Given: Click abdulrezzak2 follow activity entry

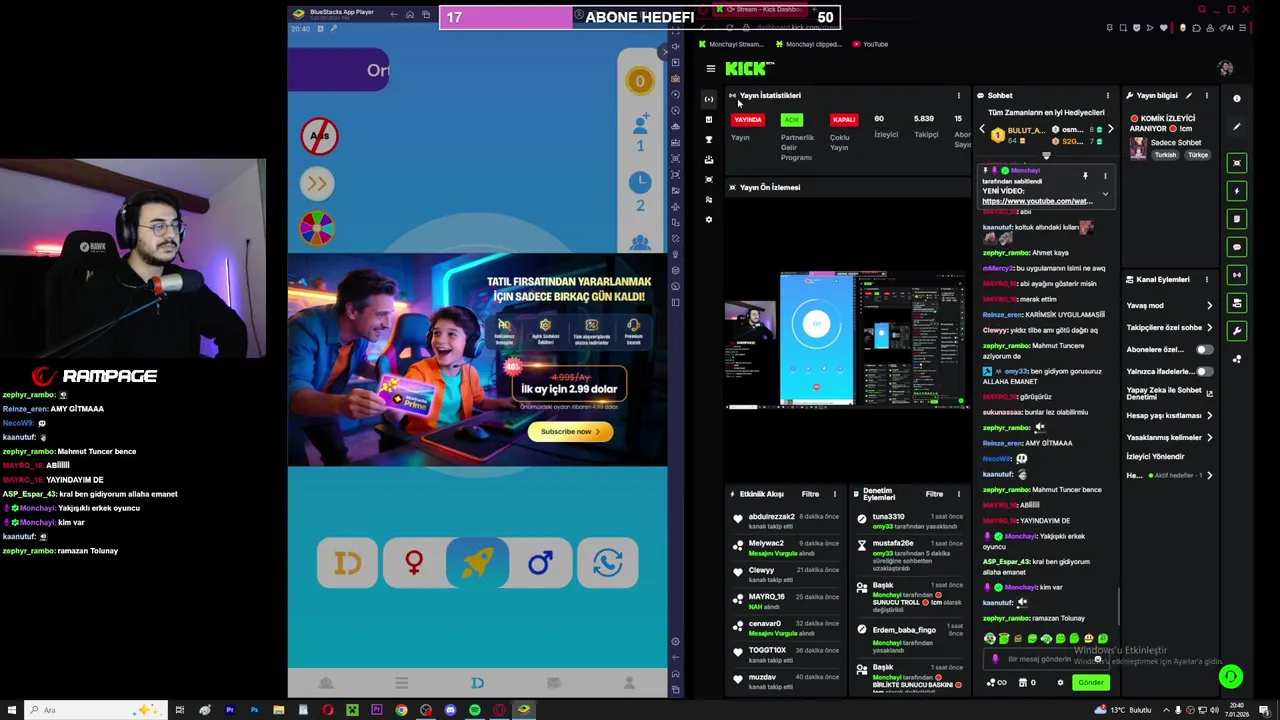Looking at the screenshot, I should coord(785,521).
